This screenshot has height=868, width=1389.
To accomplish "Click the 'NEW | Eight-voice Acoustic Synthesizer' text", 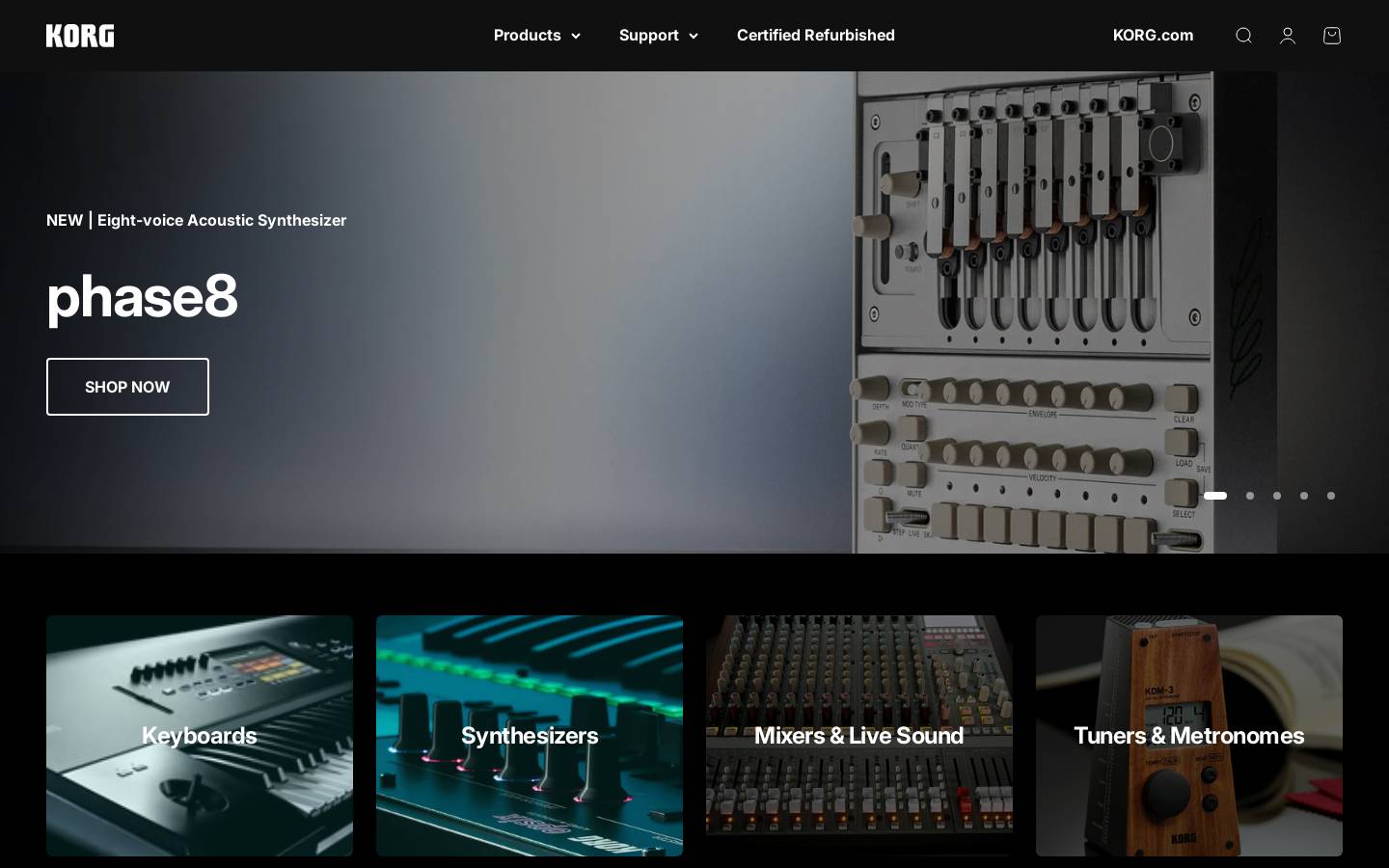I will coord(197,220).
